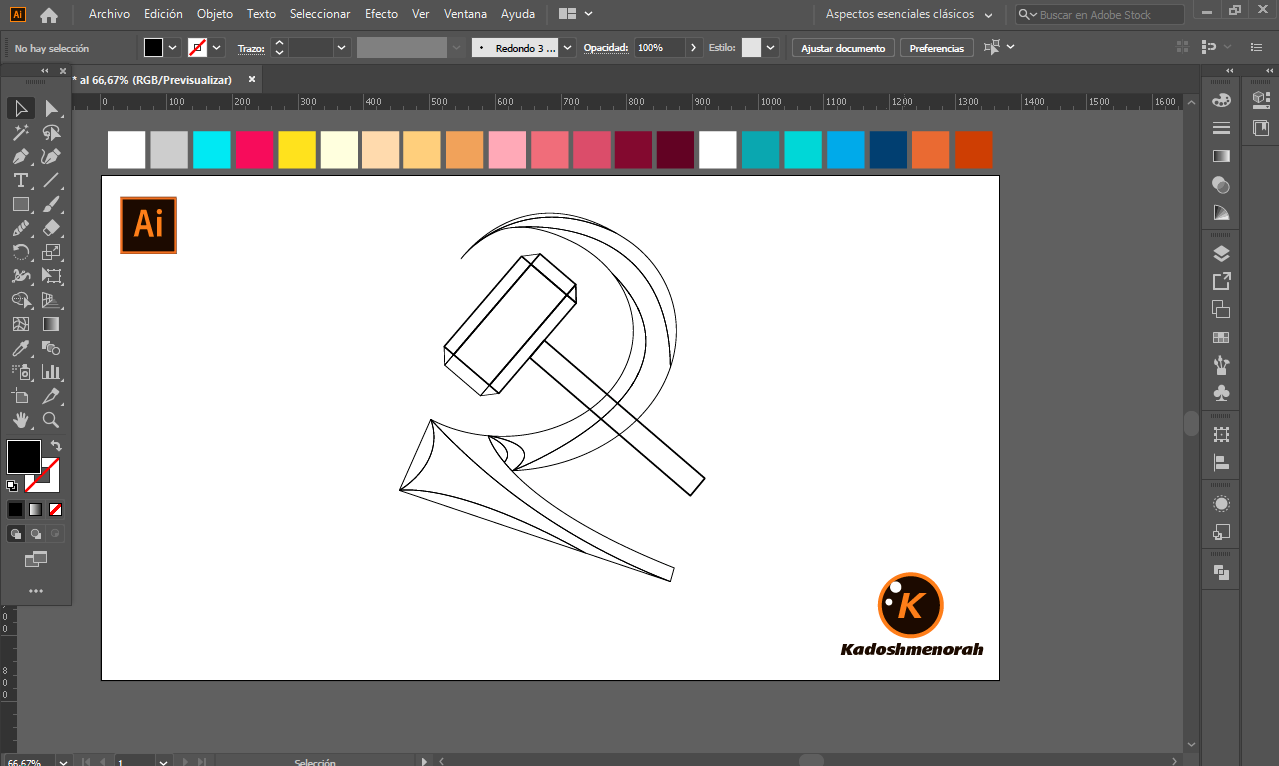This screenshot has width=1279, height=766.
Task: Open the Color palette panel icon
Action: point(1221,100)
